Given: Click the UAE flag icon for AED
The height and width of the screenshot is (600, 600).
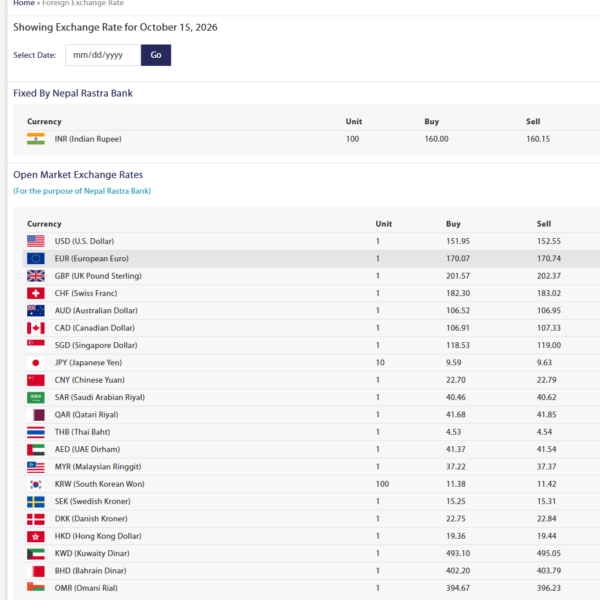Looking at the screenshot, I should click(36, 449).
